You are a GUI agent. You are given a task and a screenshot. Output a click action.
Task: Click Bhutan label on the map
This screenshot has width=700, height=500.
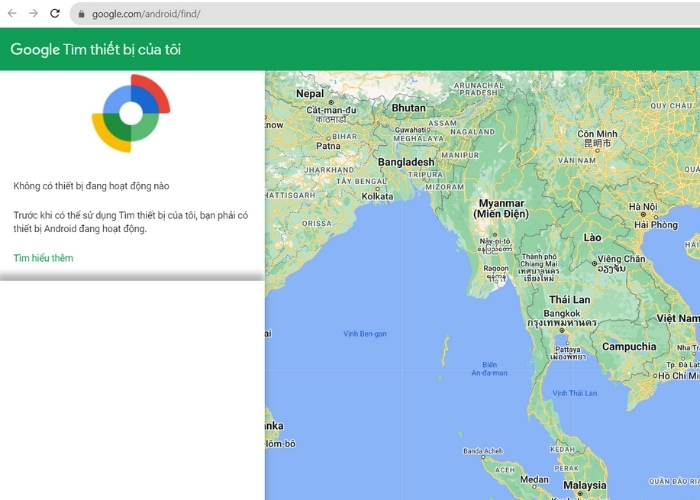408,108
